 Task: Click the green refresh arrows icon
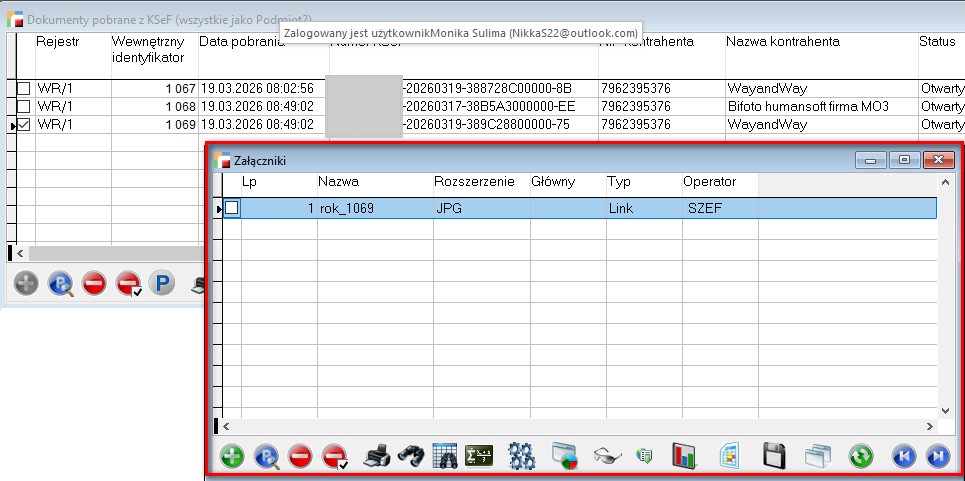[861, 456]
